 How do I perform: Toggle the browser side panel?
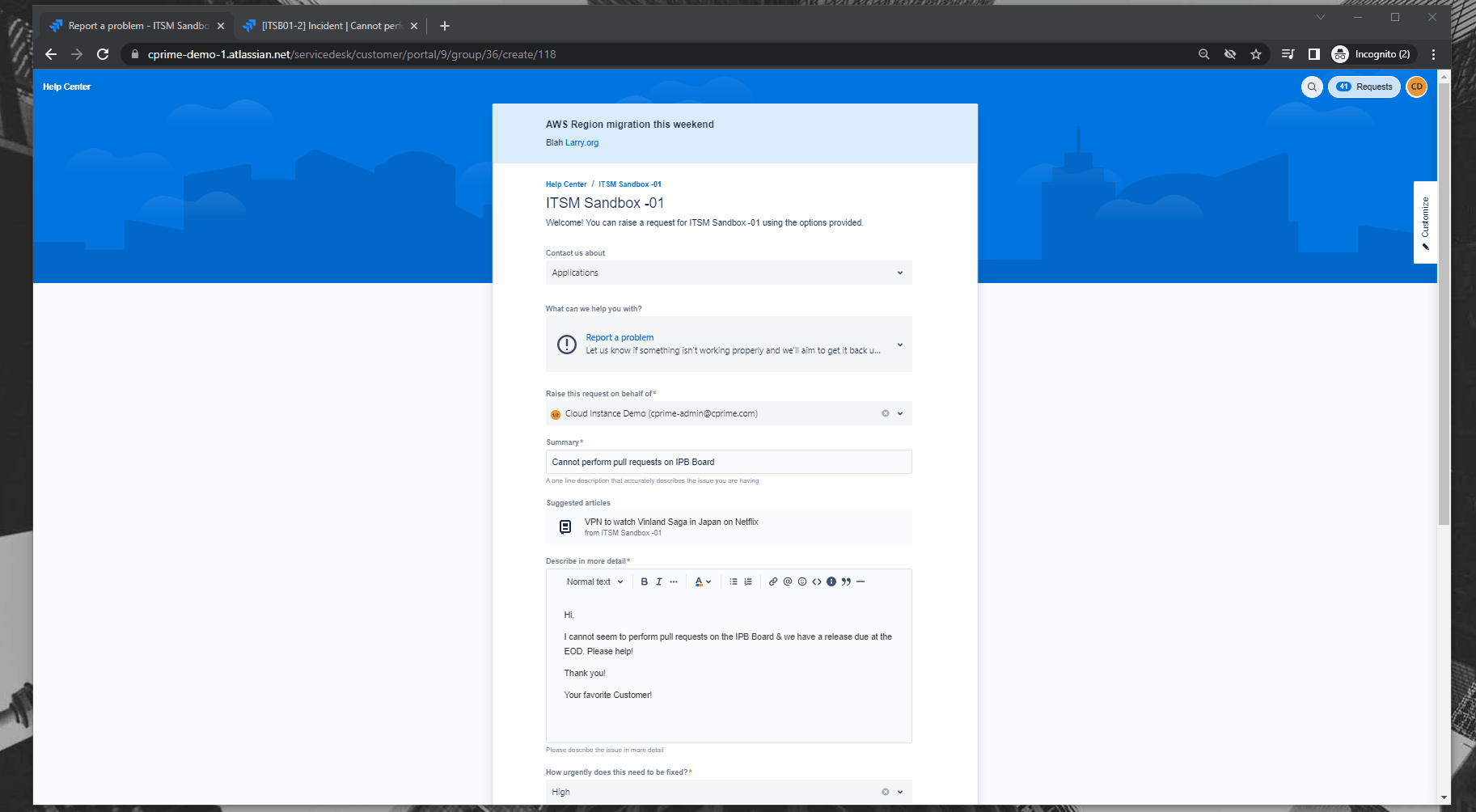[1314, 54]
